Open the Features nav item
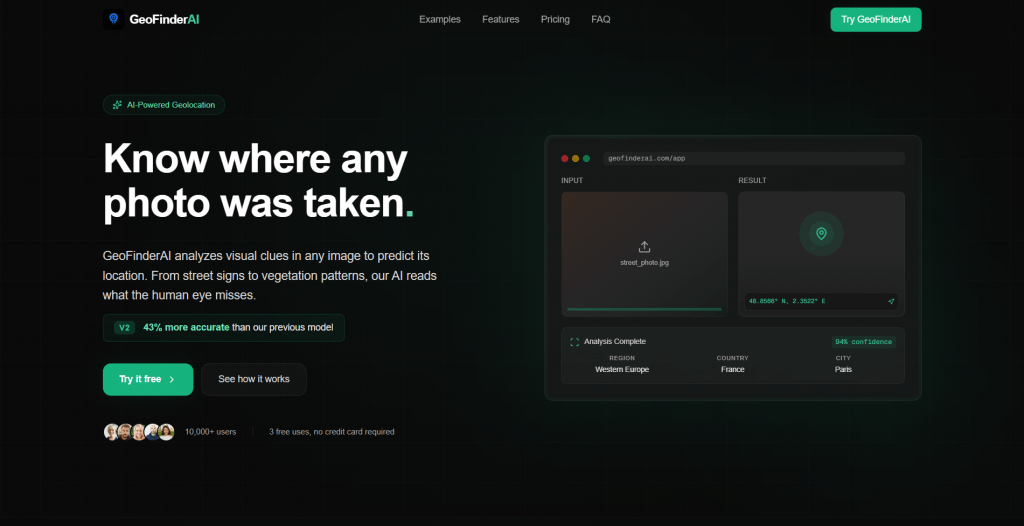The width and height of the screenshot is (1024, 526). (501, 20)
